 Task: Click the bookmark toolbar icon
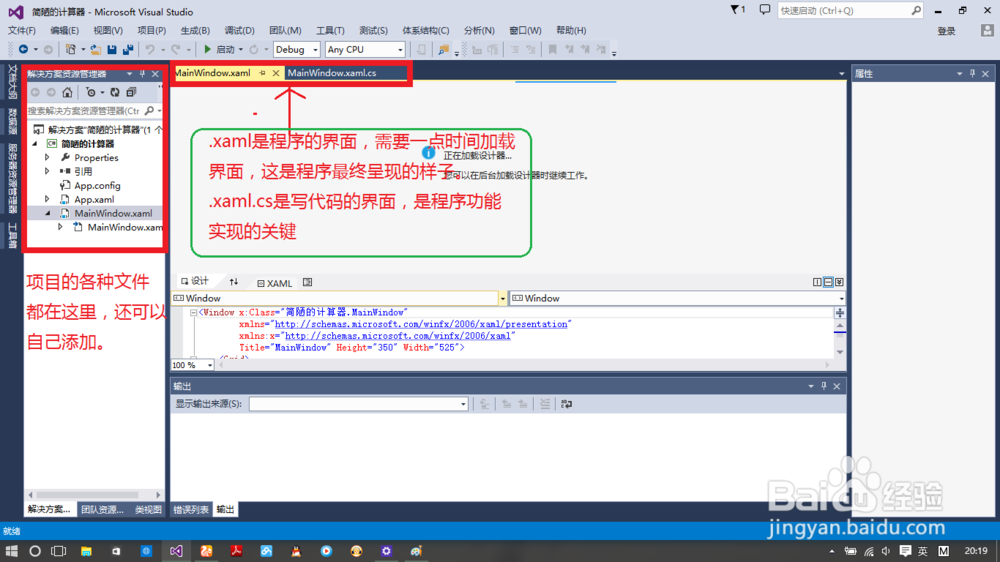[552, 49]
